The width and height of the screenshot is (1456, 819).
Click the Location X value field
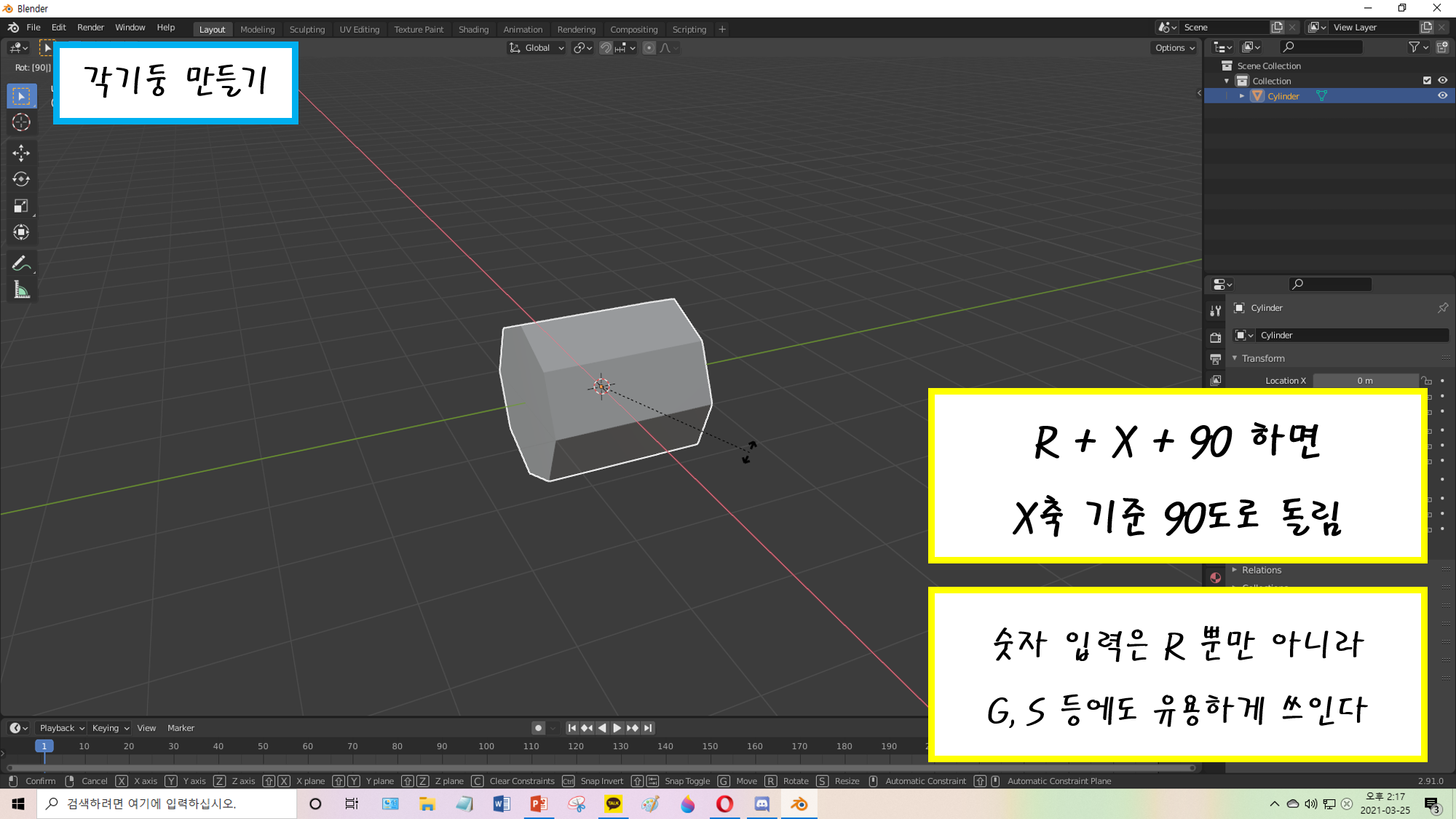pos(1364,381)
